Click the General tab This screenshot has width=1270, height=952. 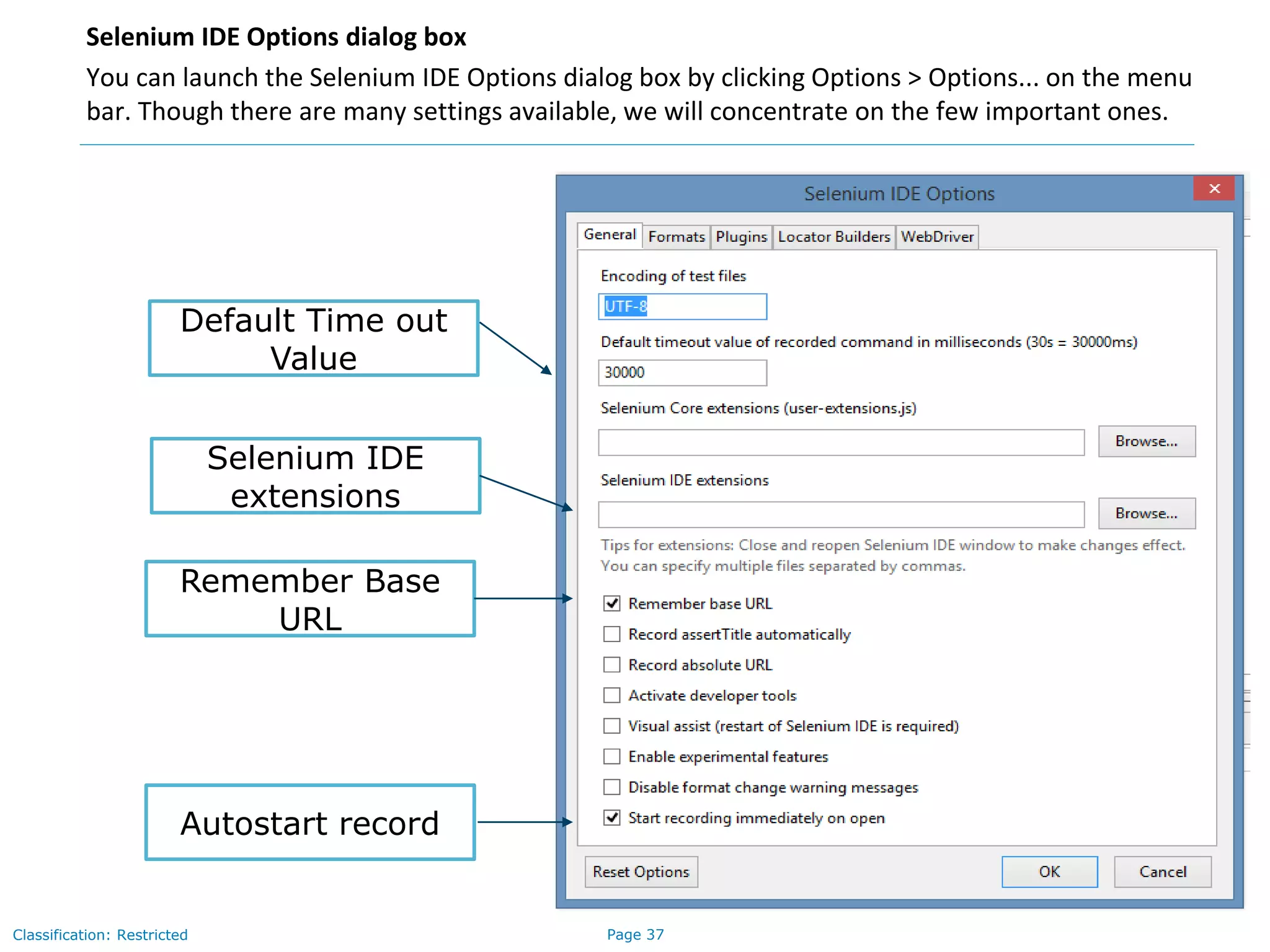(610, 235)
